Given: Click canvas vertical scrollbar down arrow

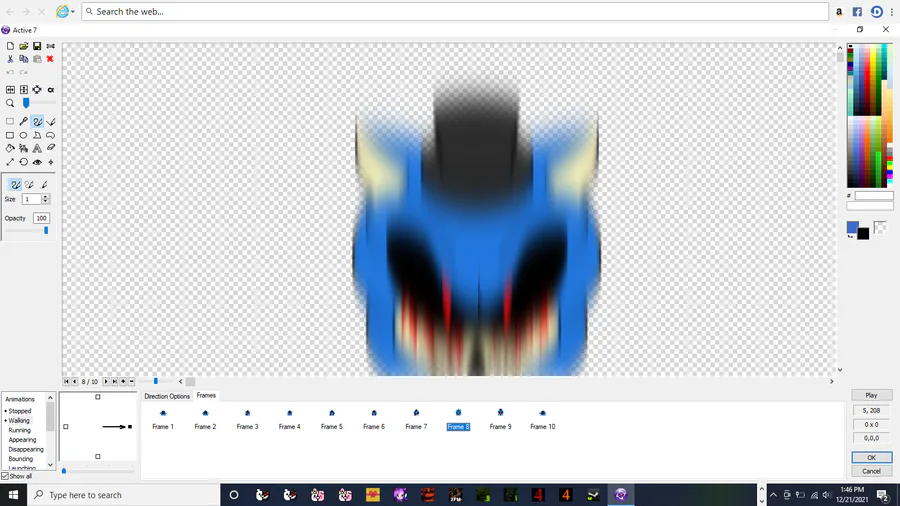Looking at the screenshot, I should pyautogui.click(x=840, y=370).
